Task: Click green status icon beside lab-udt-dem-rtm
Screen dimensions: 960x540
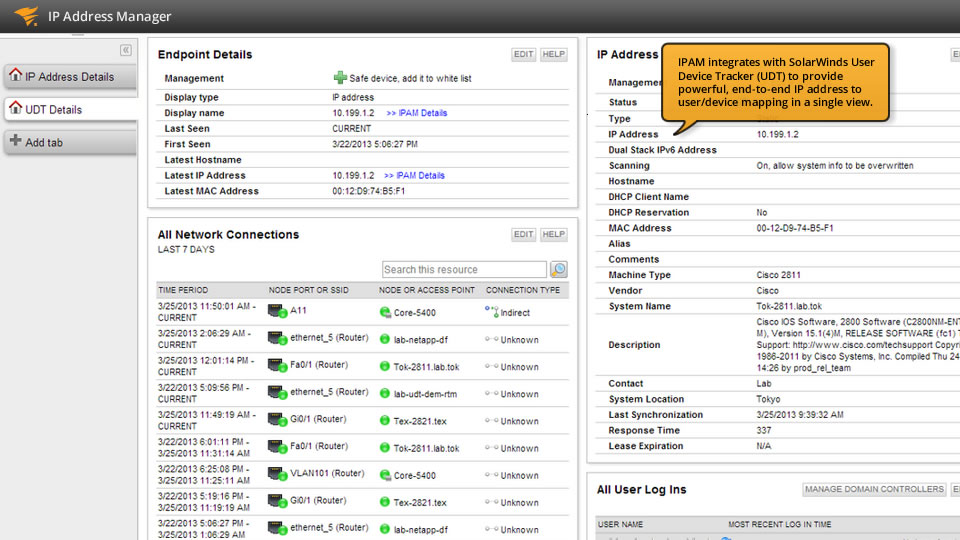Action: click(x=384, y=393)
